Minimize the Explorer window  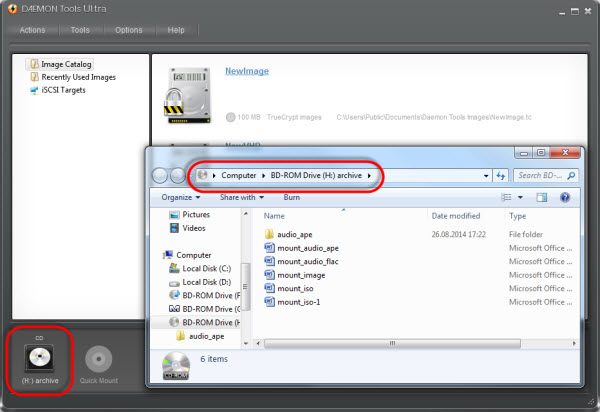[x=524, y=153]
